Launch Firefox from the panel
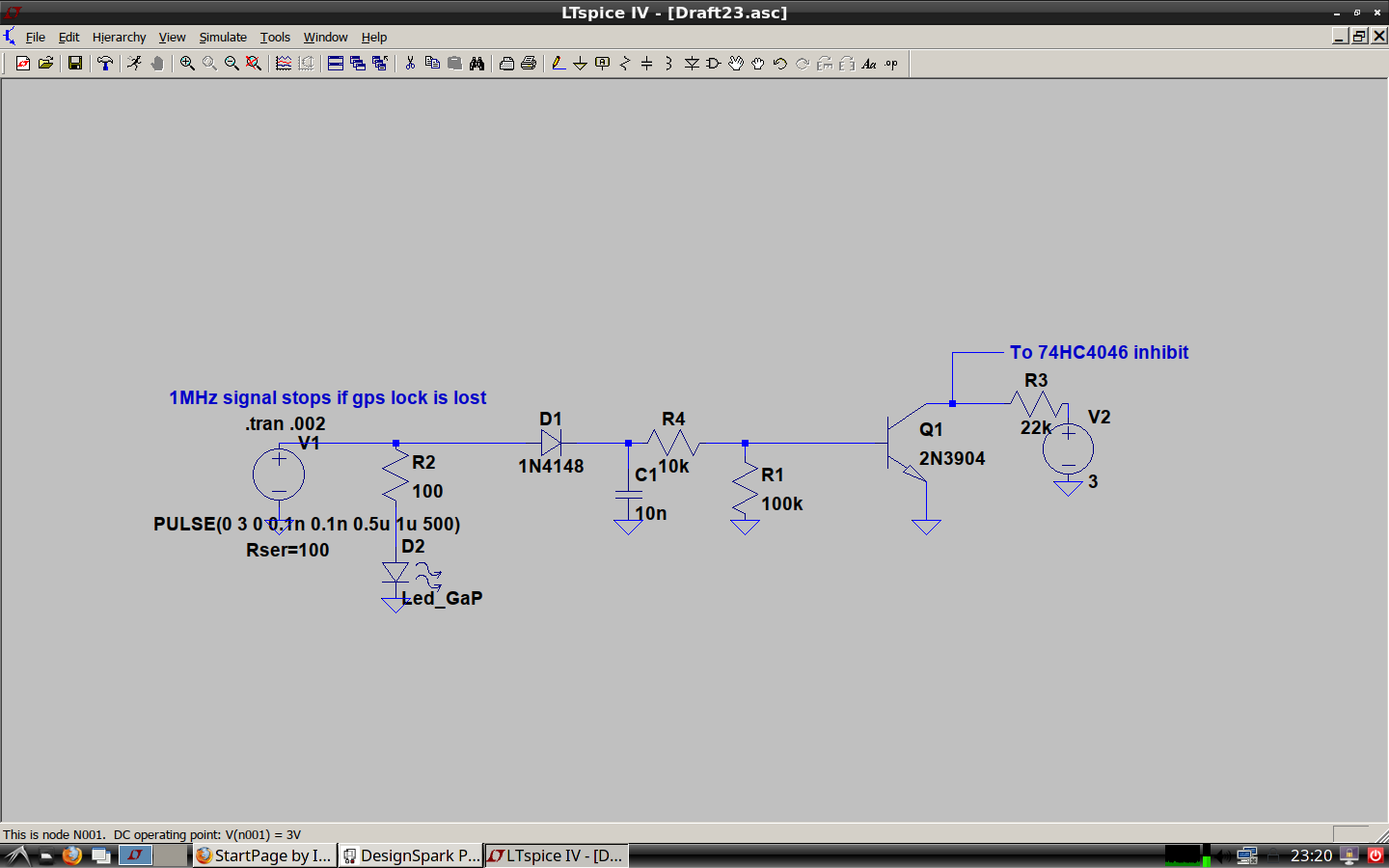This screenshot has height=868, width=1389. [x=72, y=855]
